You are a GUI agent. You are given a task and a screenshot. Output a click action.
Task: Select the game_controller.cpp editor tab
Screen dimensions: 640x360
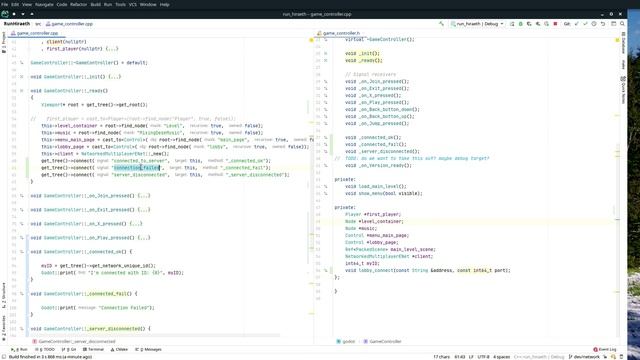coord(35,33)
